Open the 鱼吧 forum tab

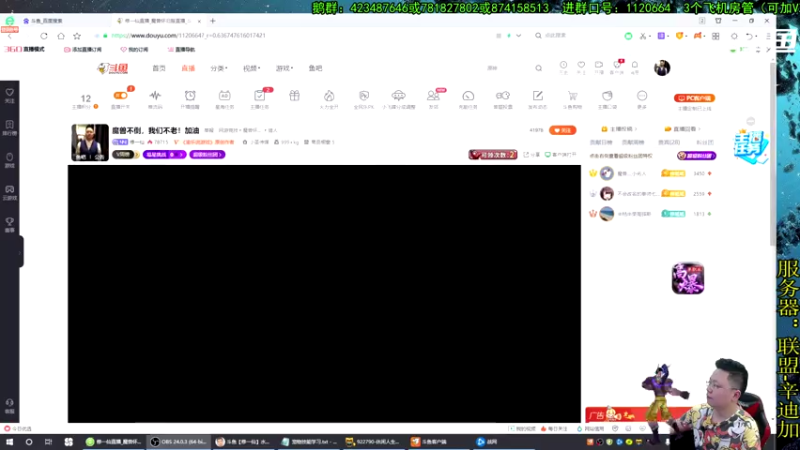(315, 68)
